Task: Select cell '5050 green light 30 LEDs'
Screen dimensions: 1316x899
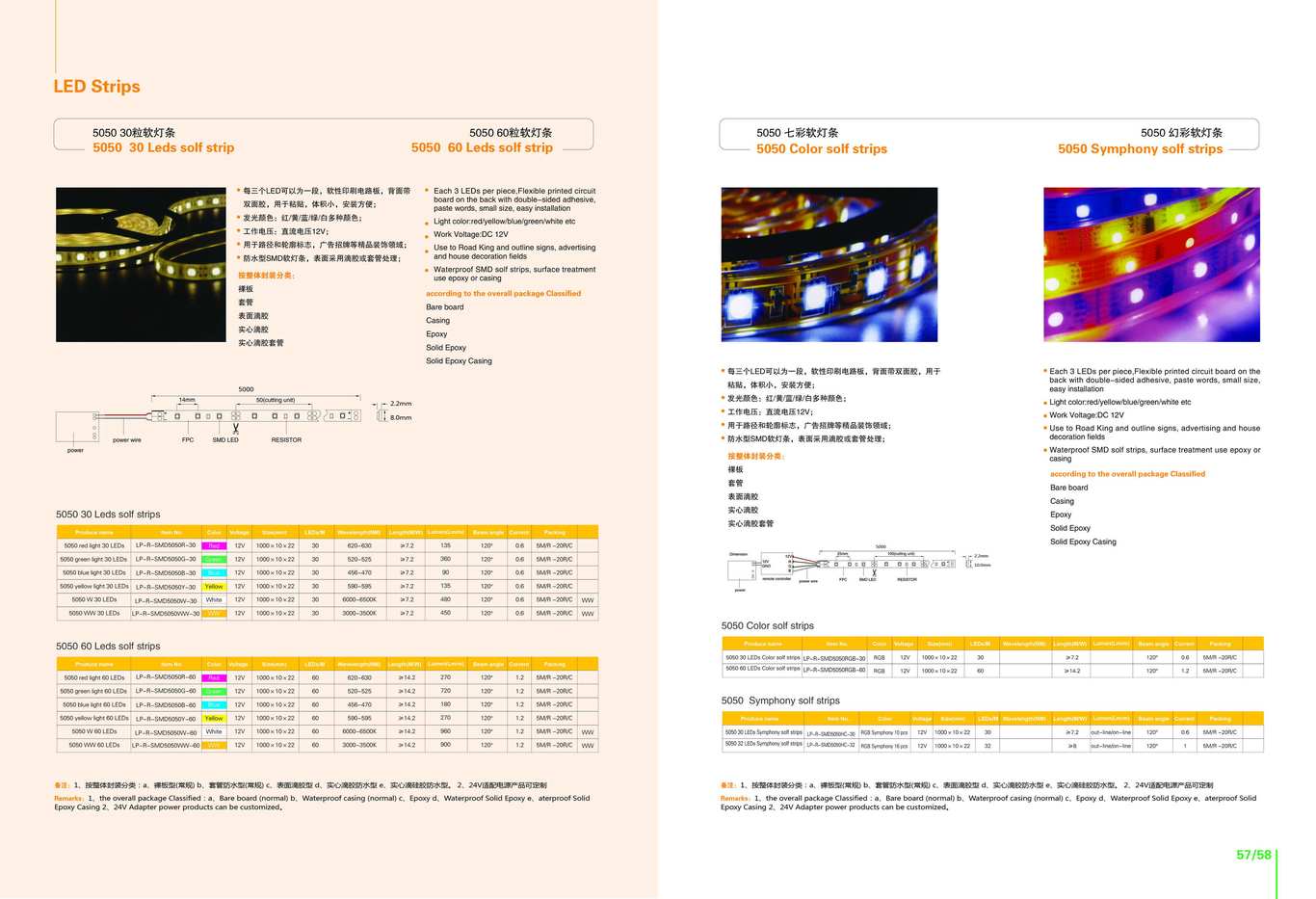Action: coord(94,559)
